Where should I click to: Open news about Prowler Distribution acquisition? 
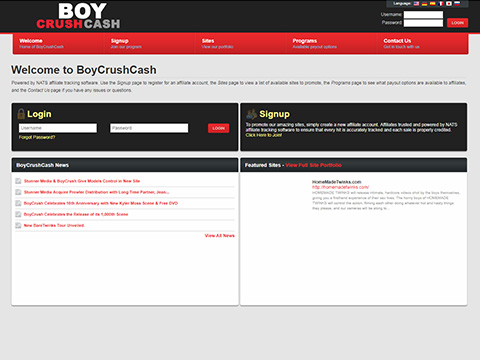pyautogui.click(x=96, y=192)
